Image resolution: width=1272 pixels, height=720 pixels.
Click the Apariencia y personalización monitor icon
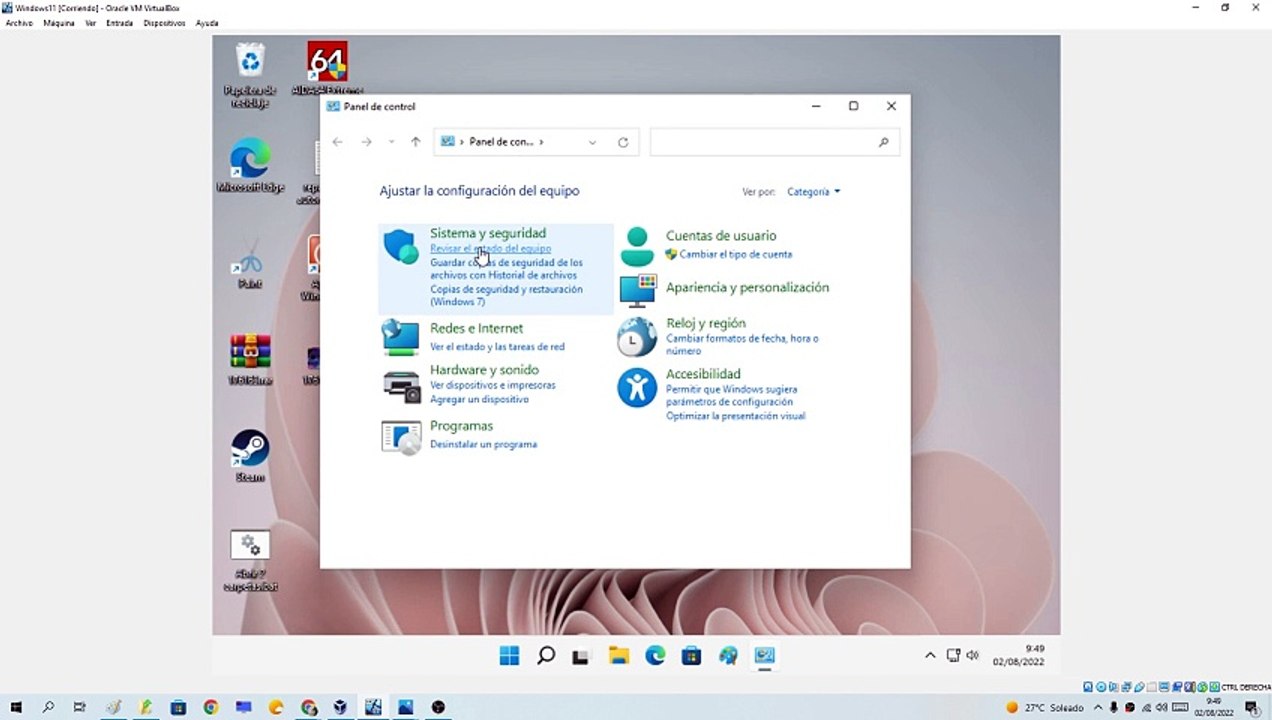point(637,290)
